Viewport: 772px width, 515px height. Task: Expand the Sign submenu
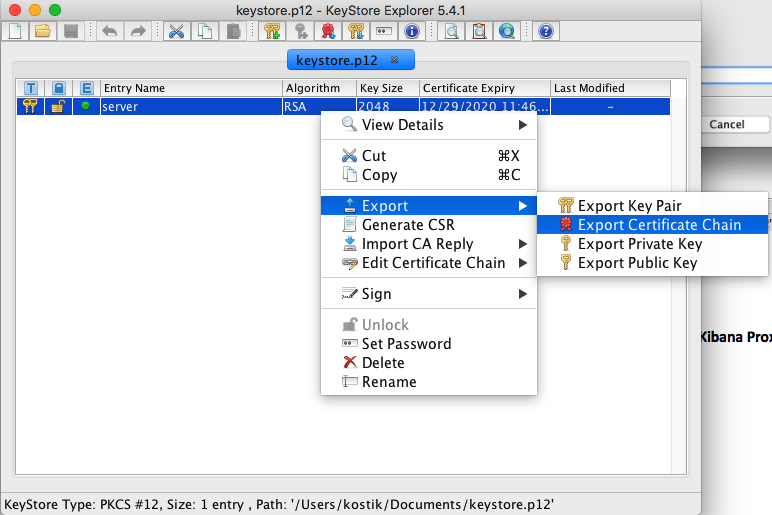click(x=428, y=294)
